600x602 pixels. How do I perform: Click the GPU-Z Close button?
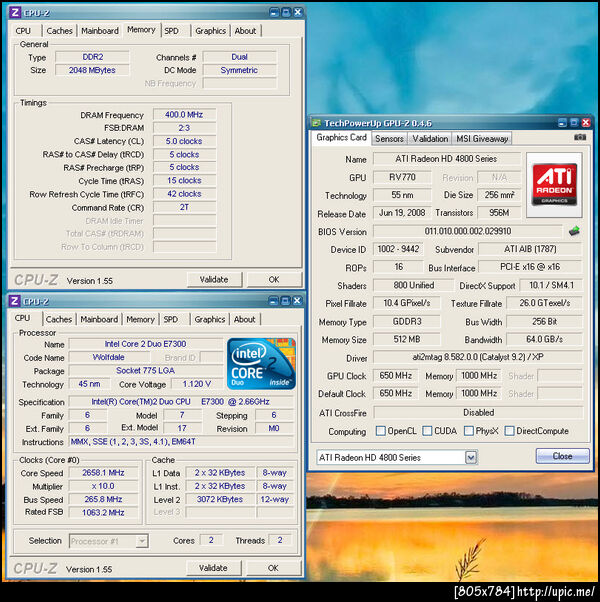point(562,456)
